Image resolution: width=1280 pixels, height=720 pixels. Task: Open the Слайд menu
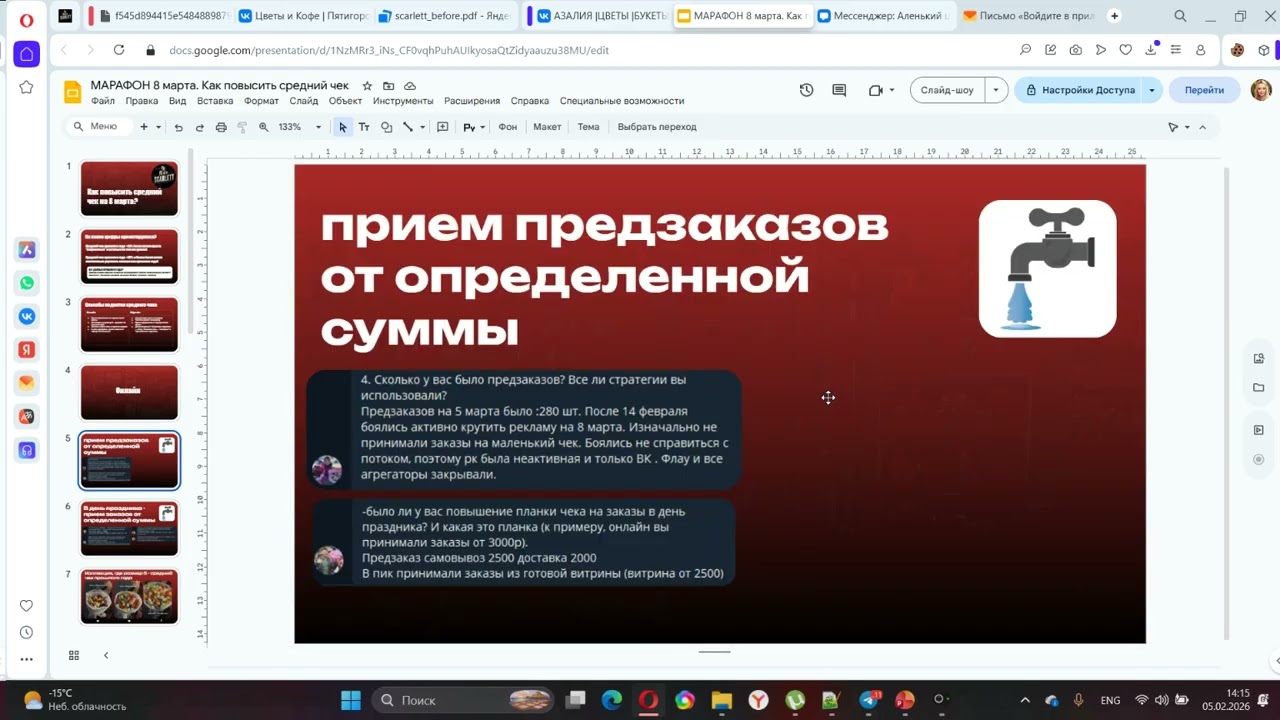[x=304, y=101]
